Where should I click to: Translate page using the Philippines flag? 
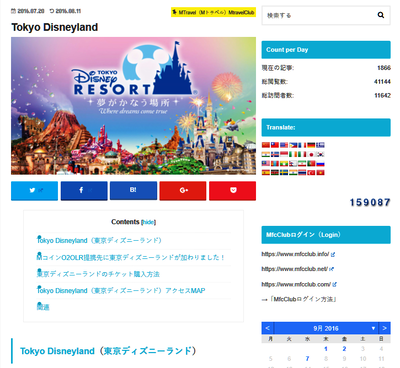pyautogui.click(x=293, y=145)
